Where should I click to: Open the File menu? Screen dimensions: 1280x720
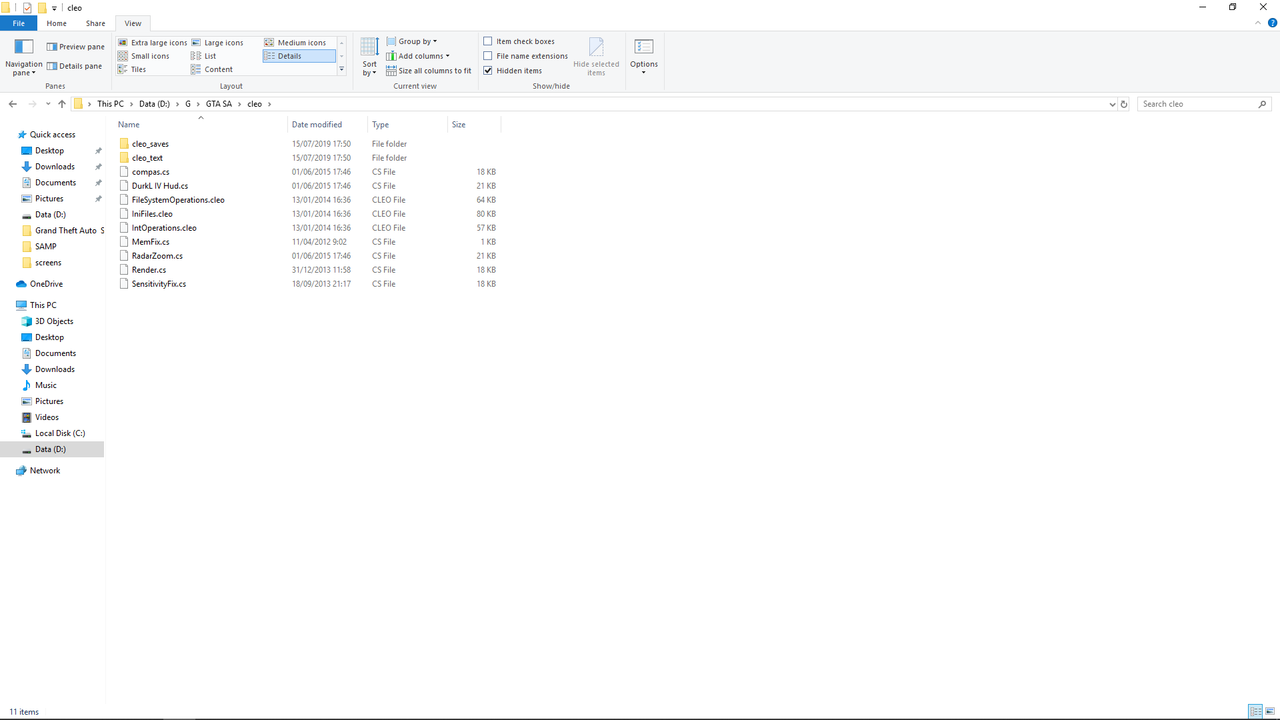point(19,23)
